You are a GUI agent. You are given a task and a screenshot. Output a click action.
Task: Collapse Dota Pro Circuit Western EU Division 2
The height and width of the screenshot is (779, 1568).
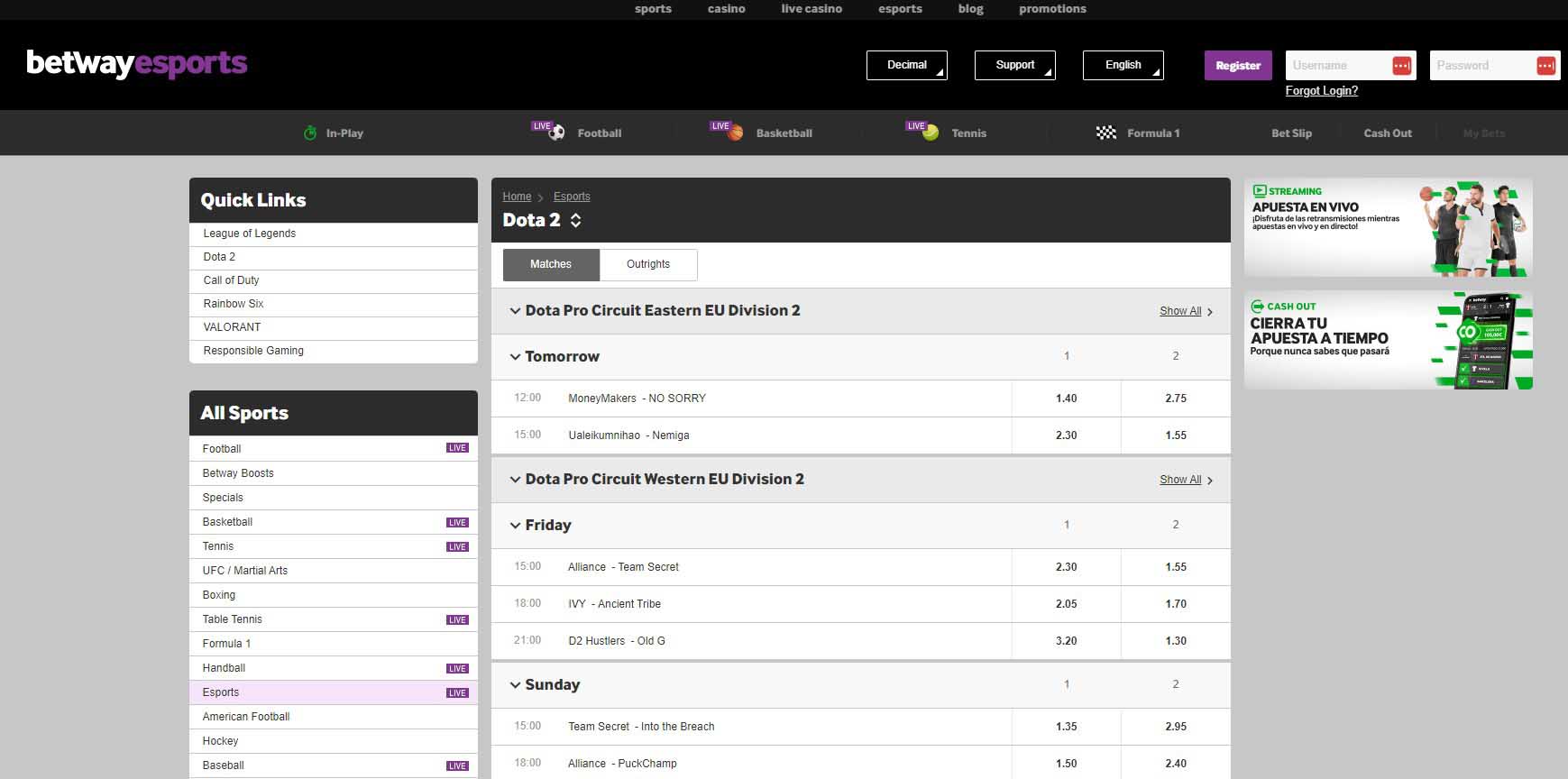(516, 480)
